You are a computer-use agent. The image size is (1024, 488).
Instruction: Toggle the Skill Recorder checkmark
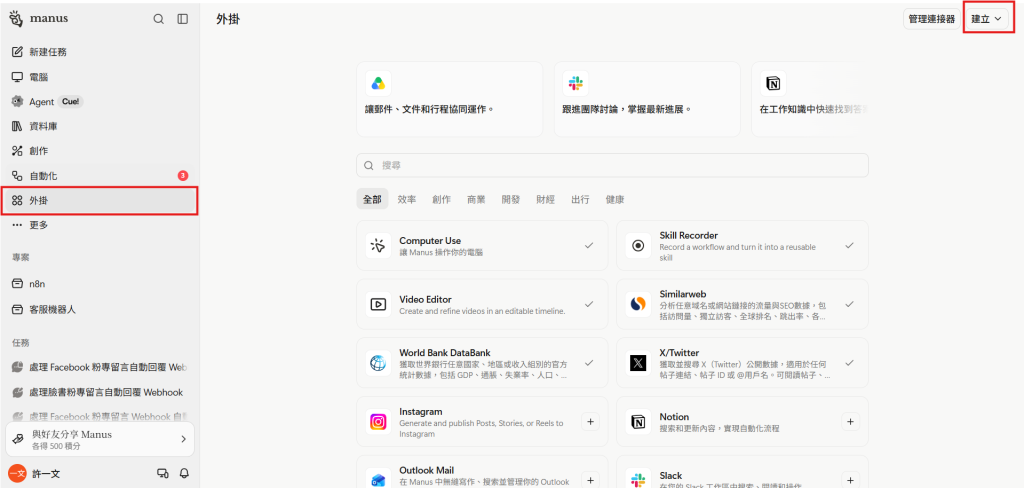pyautogui.click(x=849, y=246)
